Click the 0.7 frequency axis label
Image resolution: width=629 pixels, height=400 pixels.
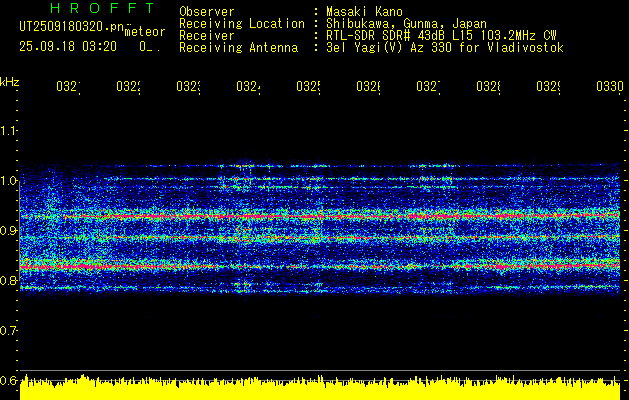coord(8,331)
